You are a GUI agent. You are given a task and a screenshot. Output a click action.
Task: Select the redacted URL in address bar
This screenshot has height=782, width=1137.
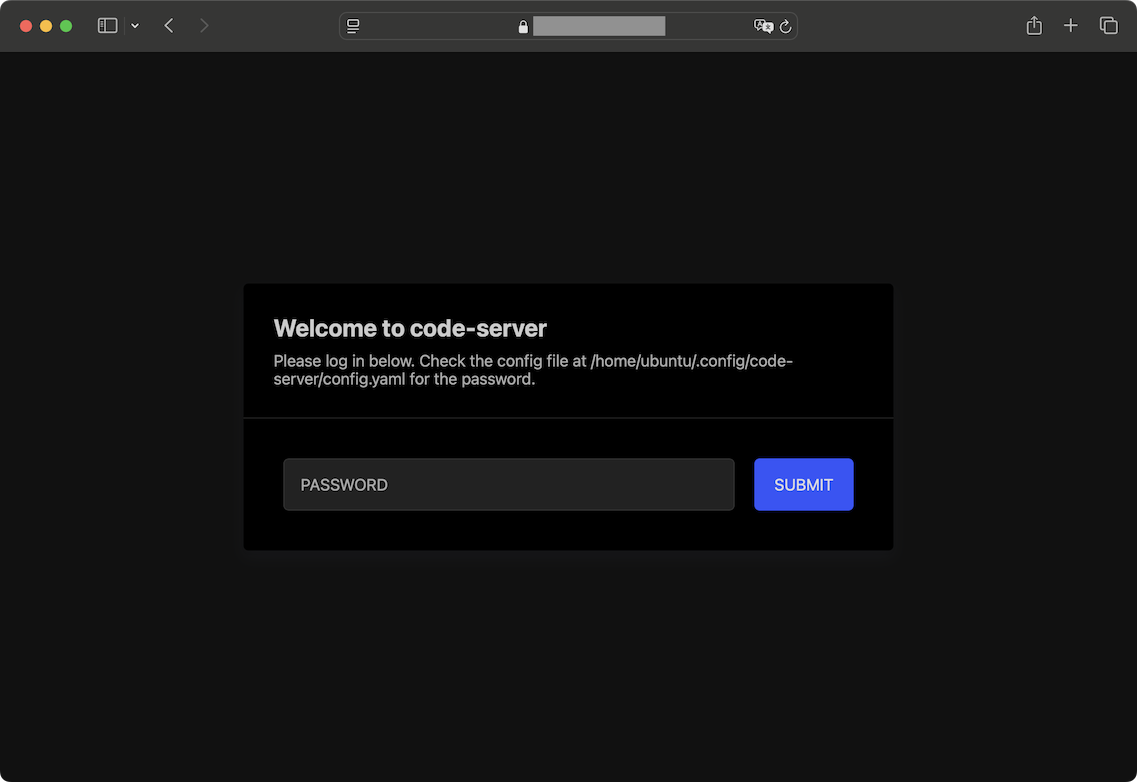coord(599,27)
